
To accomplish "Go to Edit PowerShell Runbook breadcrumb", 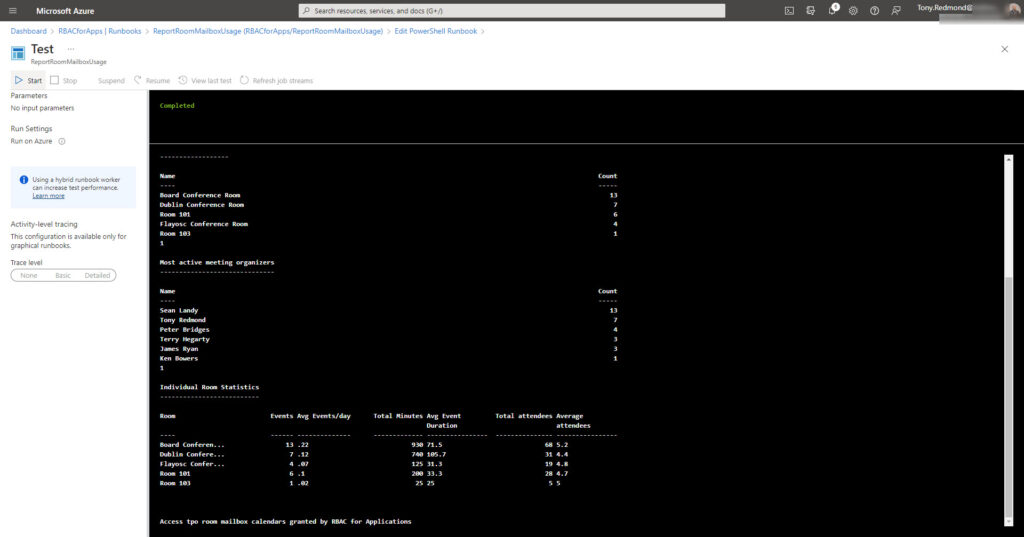I will point(436,31).
